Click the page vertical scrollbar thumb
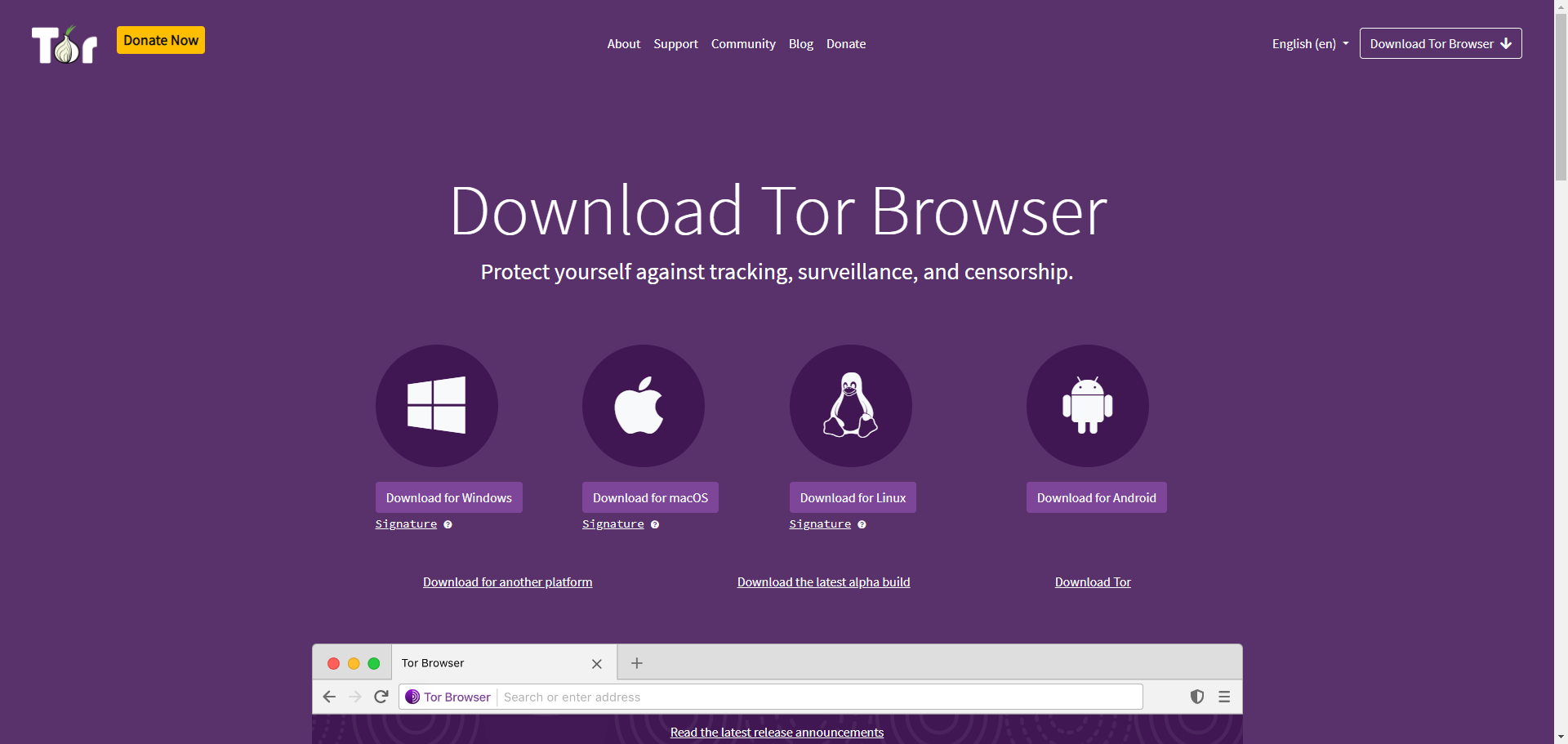 1561,96
